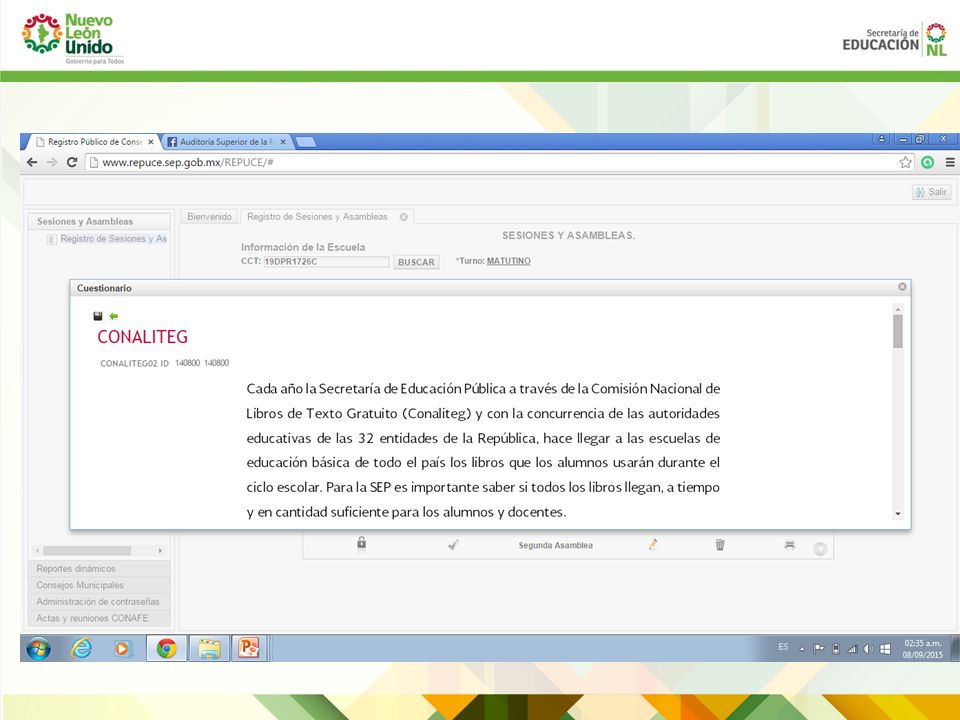Click the network signal tray icon
Image resolution: width=960 pixels, height=720 pixels.
(x=852, y=649)
